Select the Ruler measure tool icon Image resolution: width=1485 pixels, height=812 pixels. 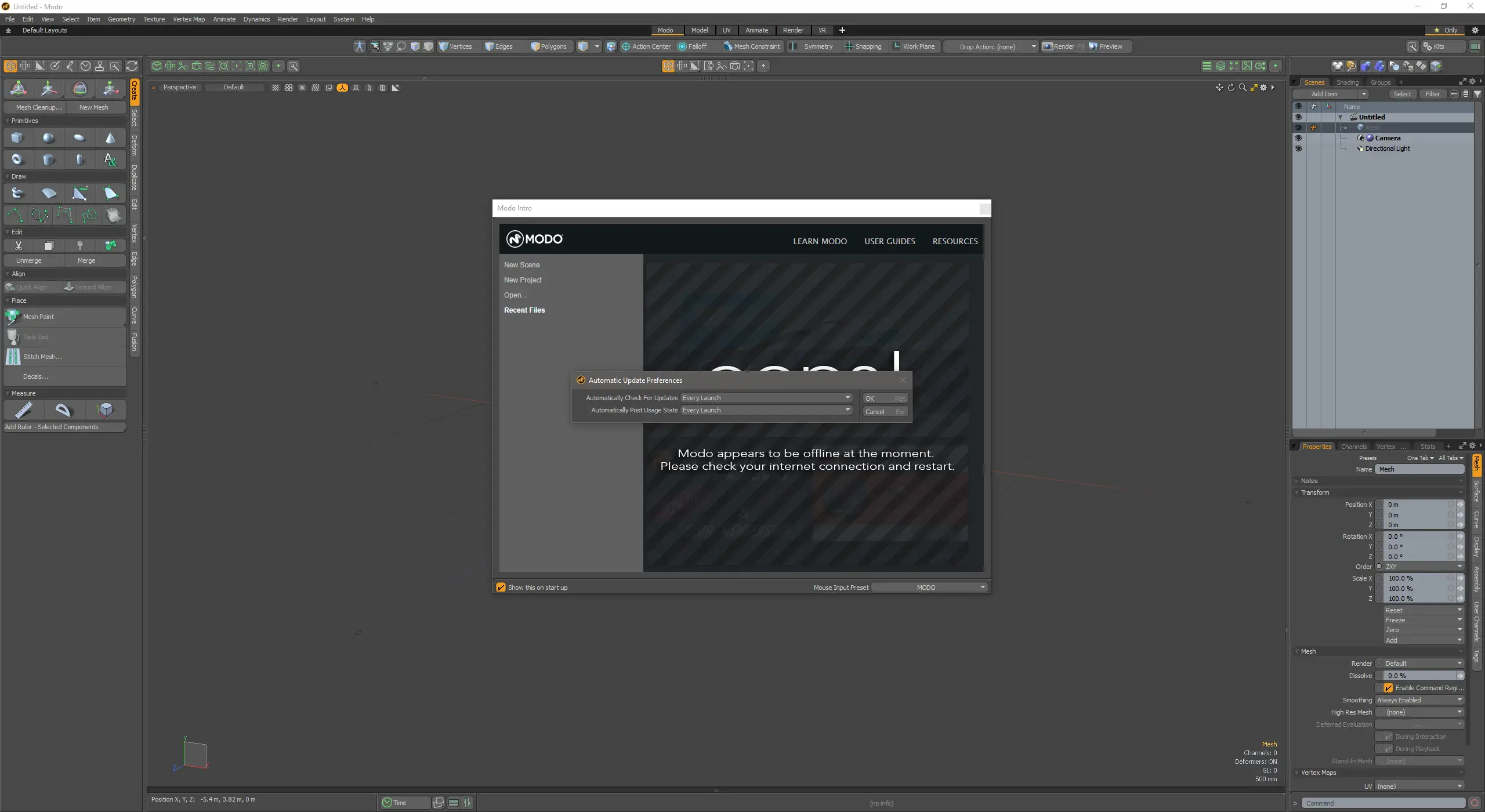tap(23, 411)
